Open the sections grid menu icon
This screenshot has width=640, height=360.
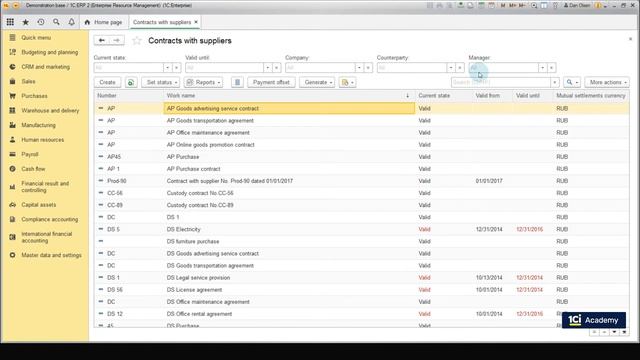click(x=10, y=22)
